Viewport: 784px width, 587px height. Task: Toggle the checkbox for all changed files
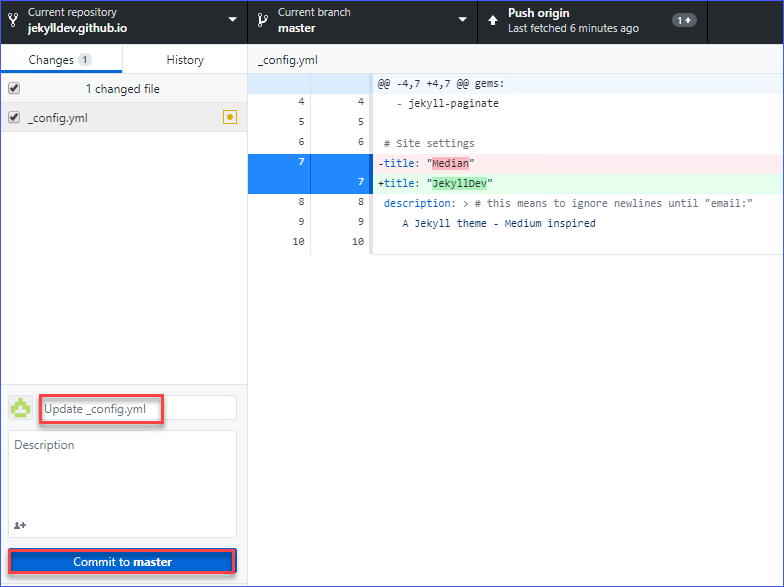point(14,88)
